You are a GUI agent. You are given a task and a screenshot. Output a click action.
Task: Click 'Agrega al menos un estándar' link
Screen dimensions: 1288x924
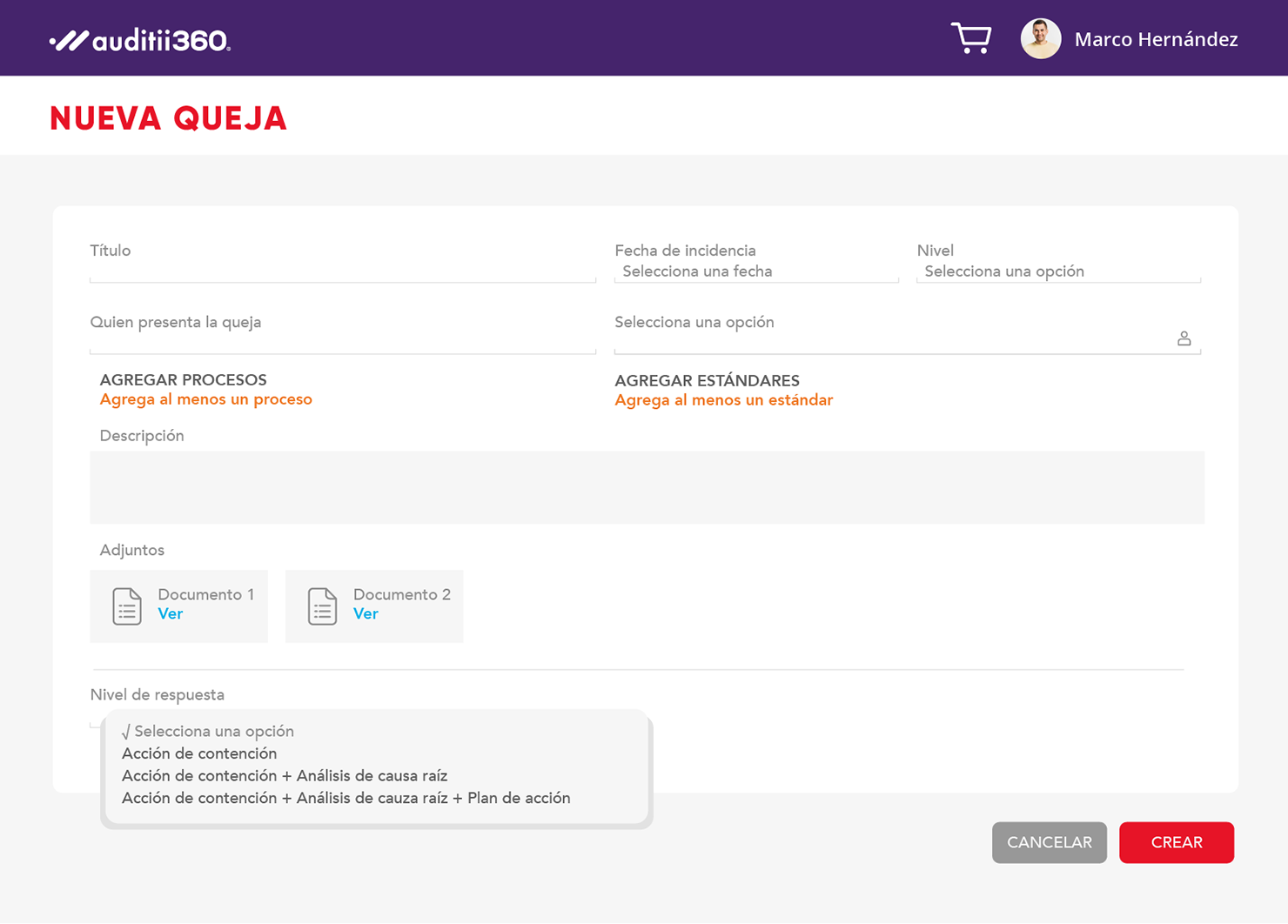[723, 400]
